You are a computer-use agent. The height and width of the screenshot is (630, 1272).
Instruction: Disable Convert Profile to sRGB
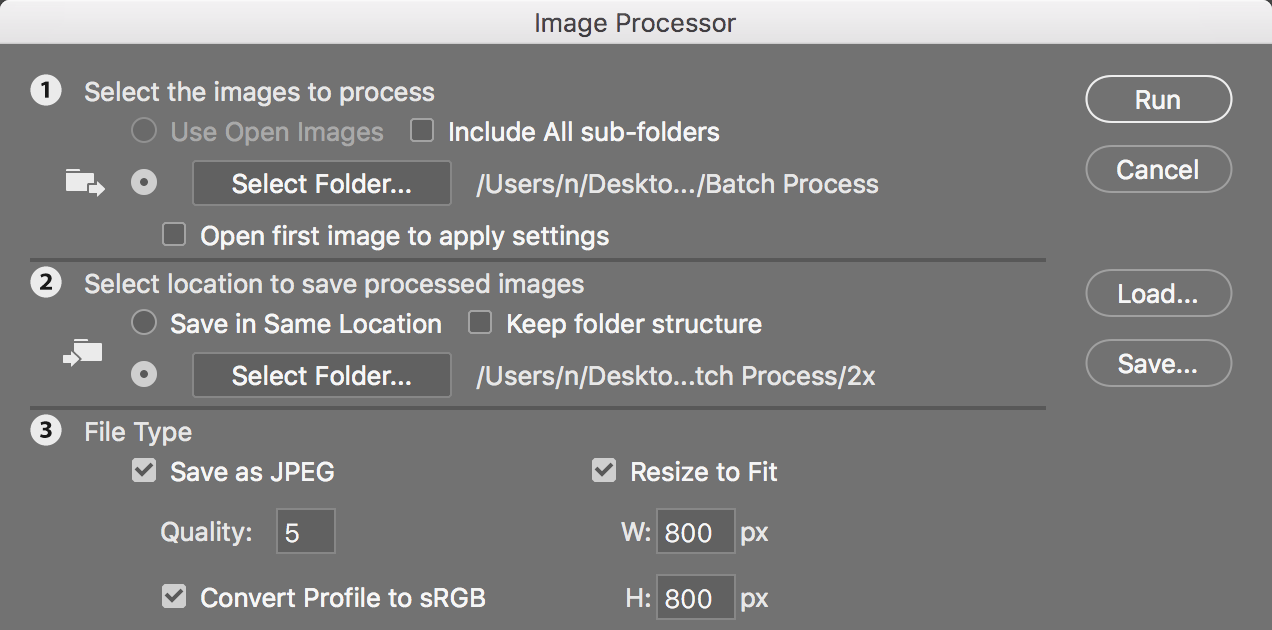point(173,596)
